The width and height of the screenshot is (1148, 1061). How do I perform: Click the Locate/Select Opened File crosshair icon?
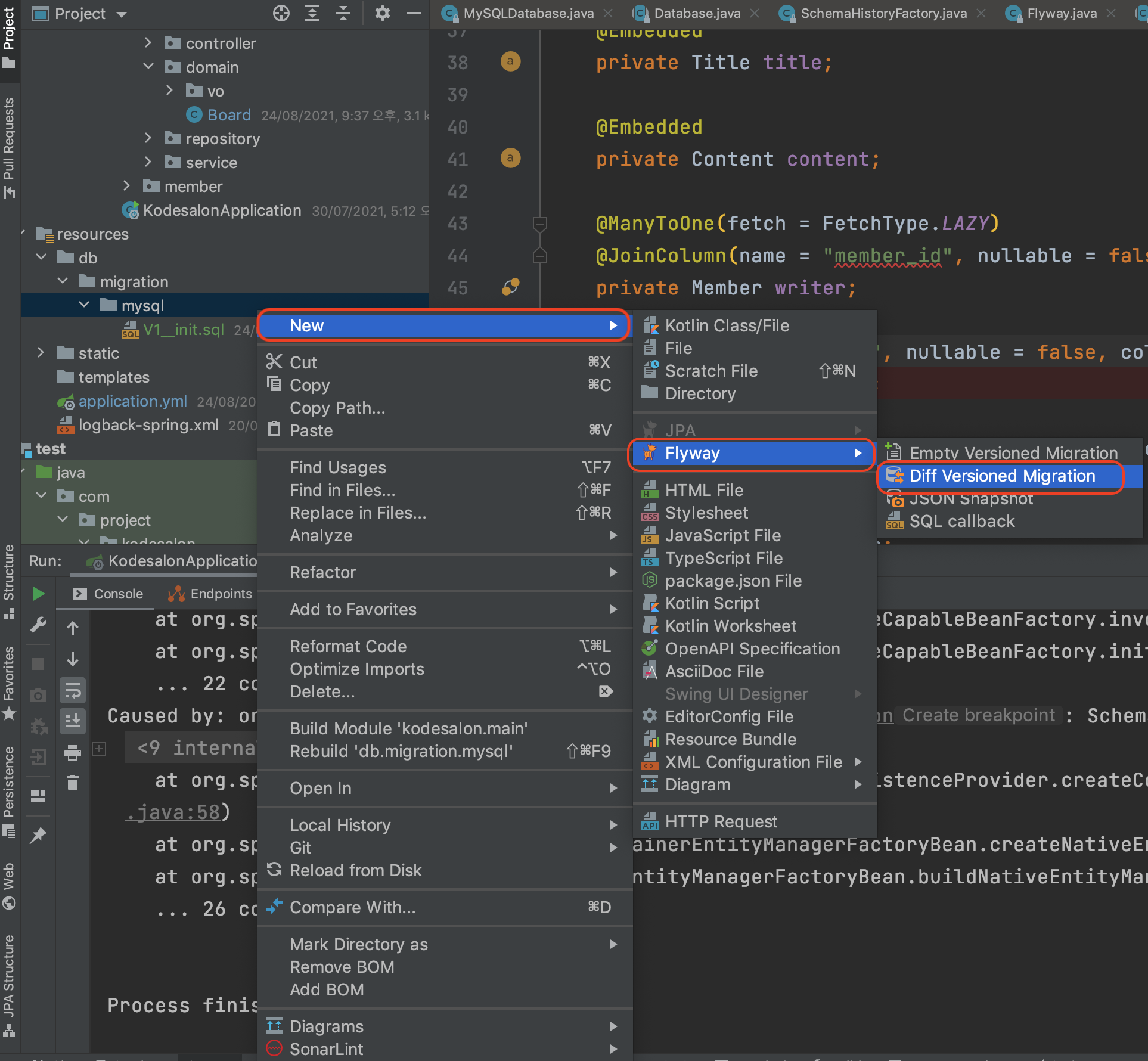pyautogui.click(x=281, y=13)
